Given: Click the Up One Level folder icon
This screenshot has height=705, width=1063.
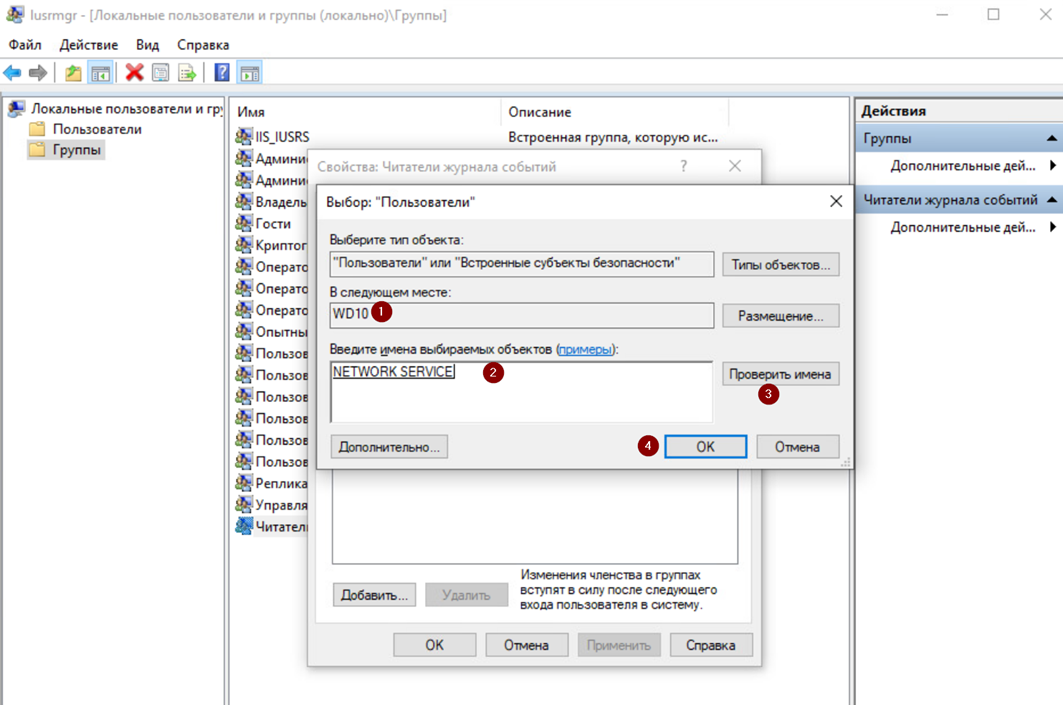Looking at the screenshot, I should (73, 73).
